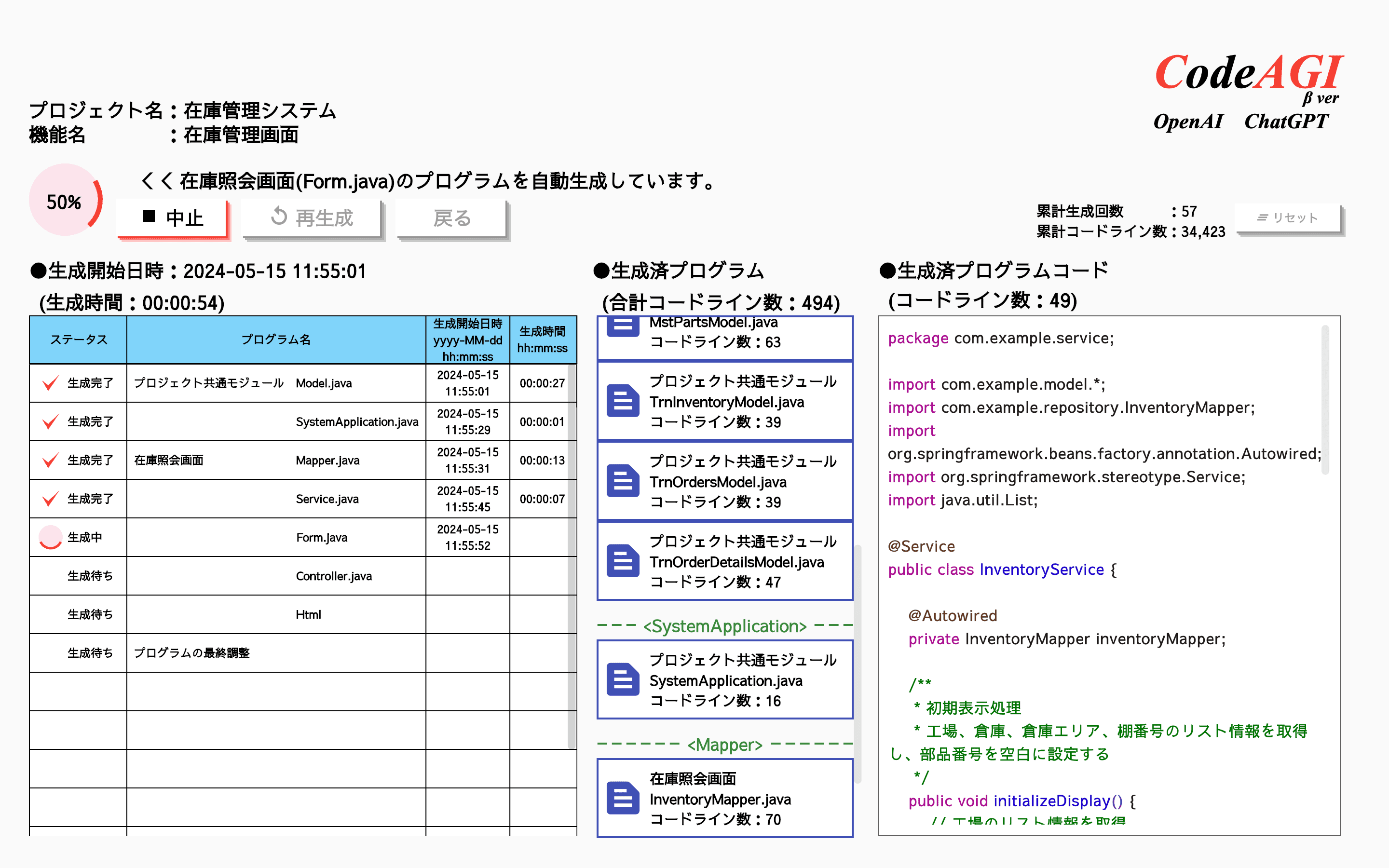Click file icon for InventoryMapper.java
This screenshot has height=868, width=1389.
[x=623, y=798]
